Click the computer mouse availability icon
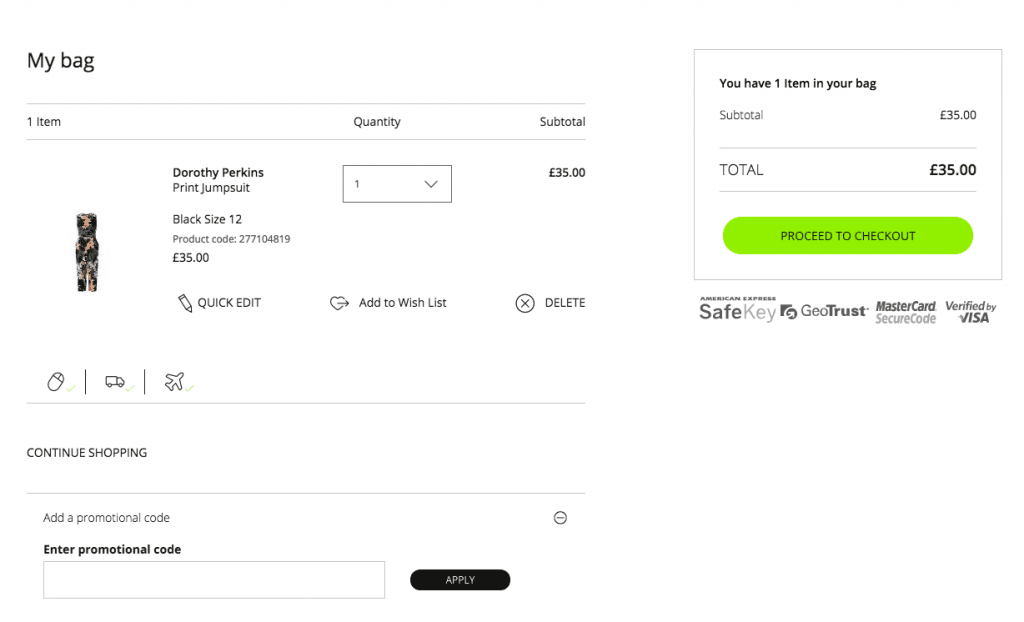Image resolution: width=1024 pixels, height=622 pixels. coord(57,382)
